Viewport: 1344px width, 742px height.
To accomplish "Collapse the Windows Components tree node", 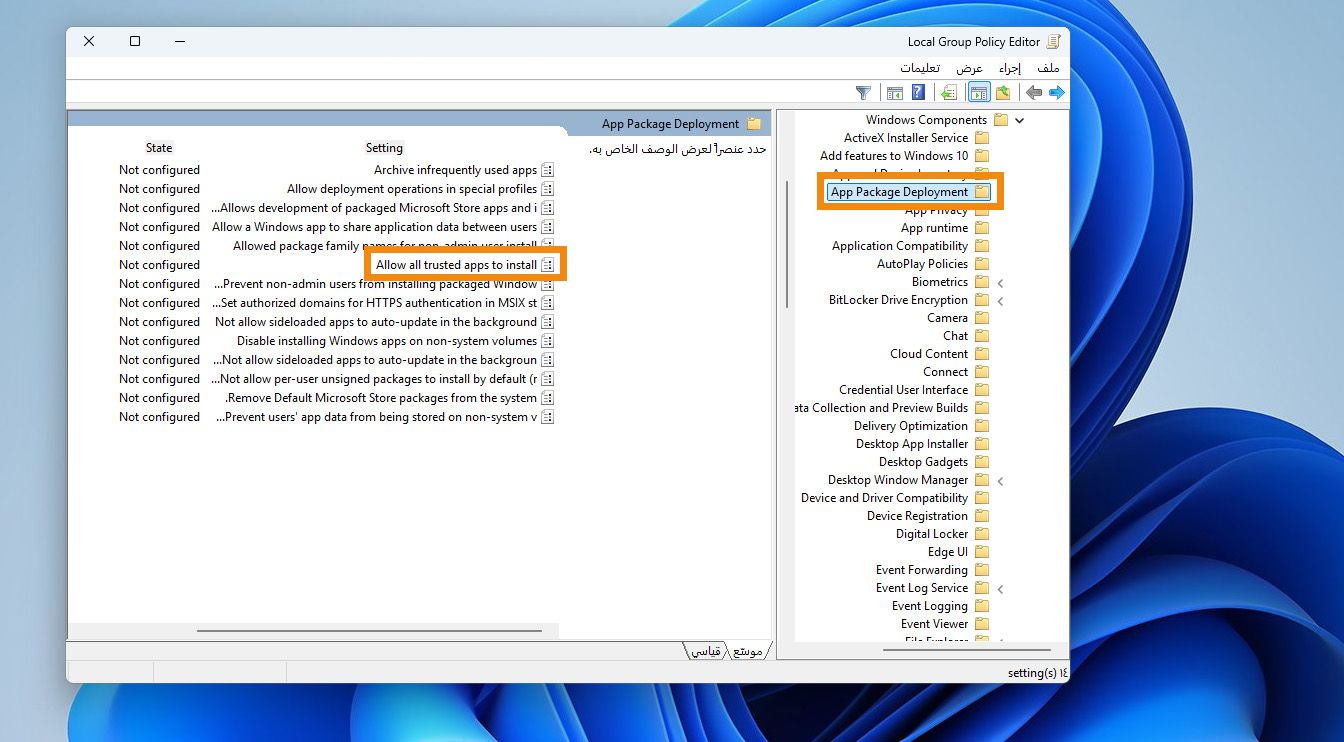I will [1019, 120].
